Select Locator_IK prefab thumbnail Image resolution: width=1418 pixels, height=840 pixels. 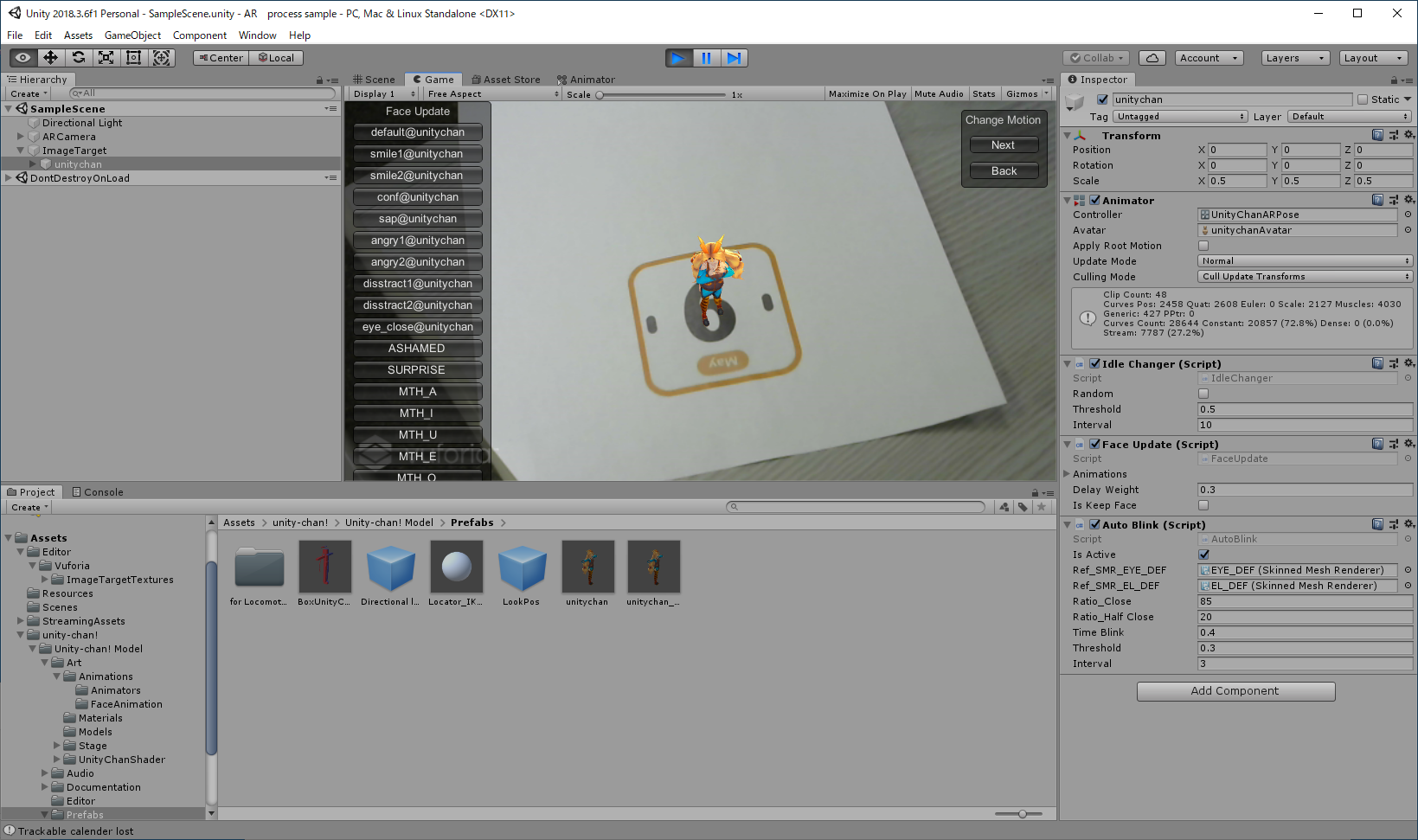pos(456,567)
